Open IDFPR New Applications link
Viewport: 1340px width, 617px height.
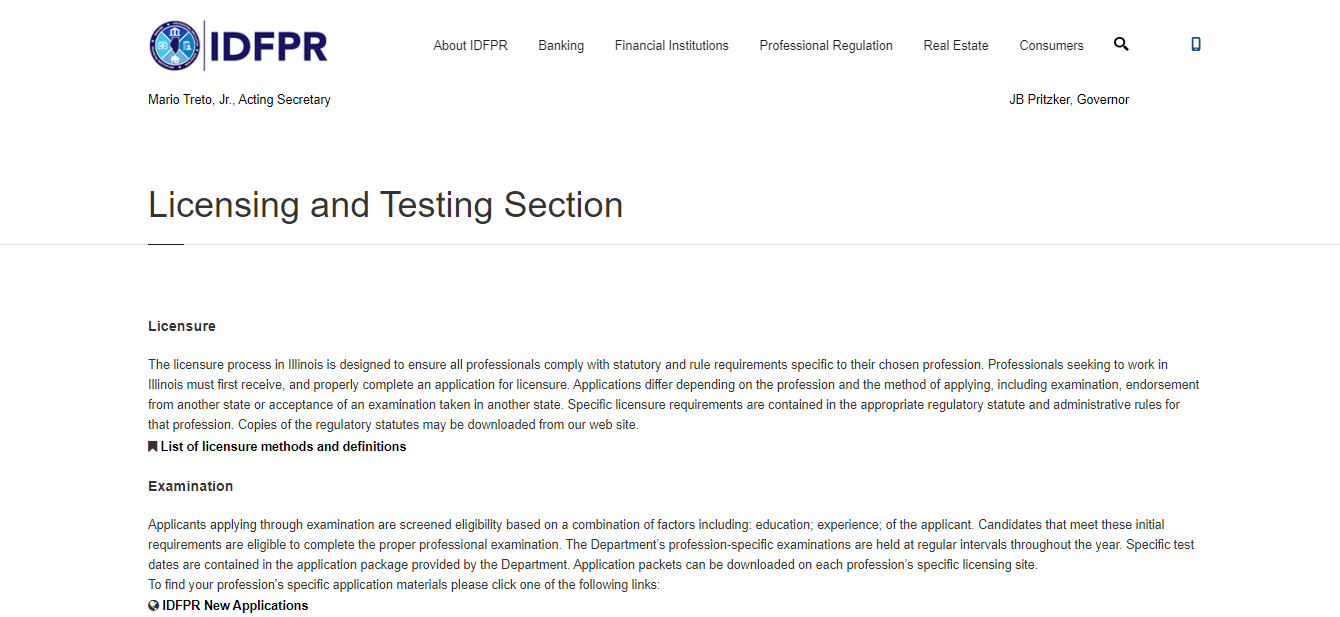tap(235, 604)
